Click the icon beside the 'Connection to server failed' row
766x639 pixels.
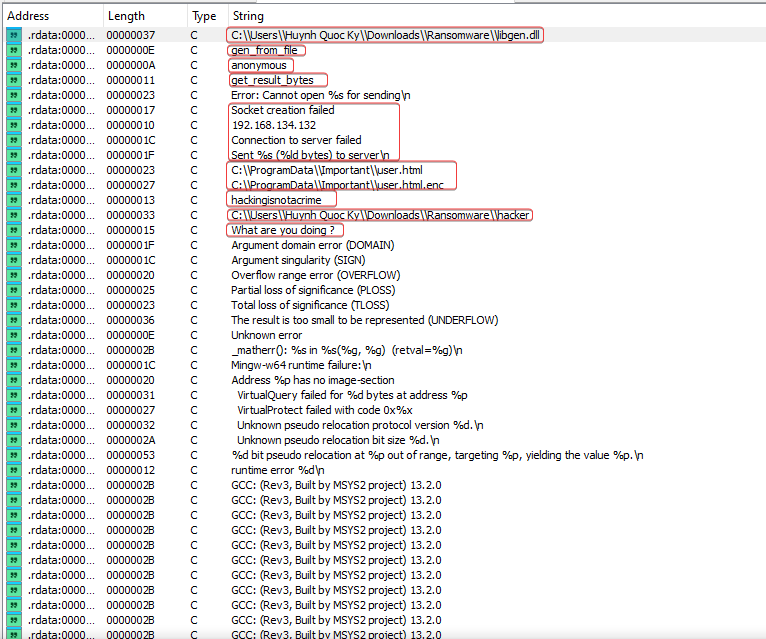14,140
